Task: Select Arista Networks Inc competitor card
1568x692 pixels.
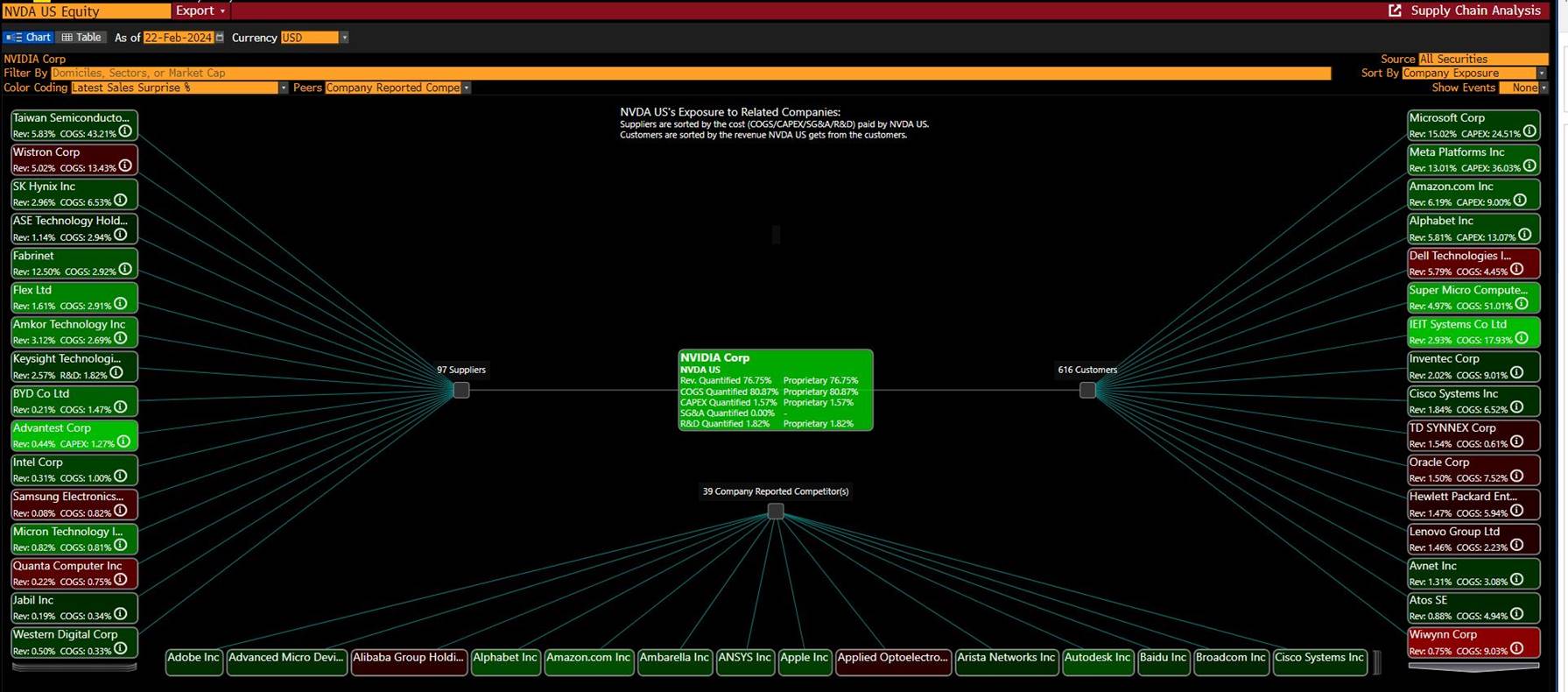Action: (x=1006, y=662)
